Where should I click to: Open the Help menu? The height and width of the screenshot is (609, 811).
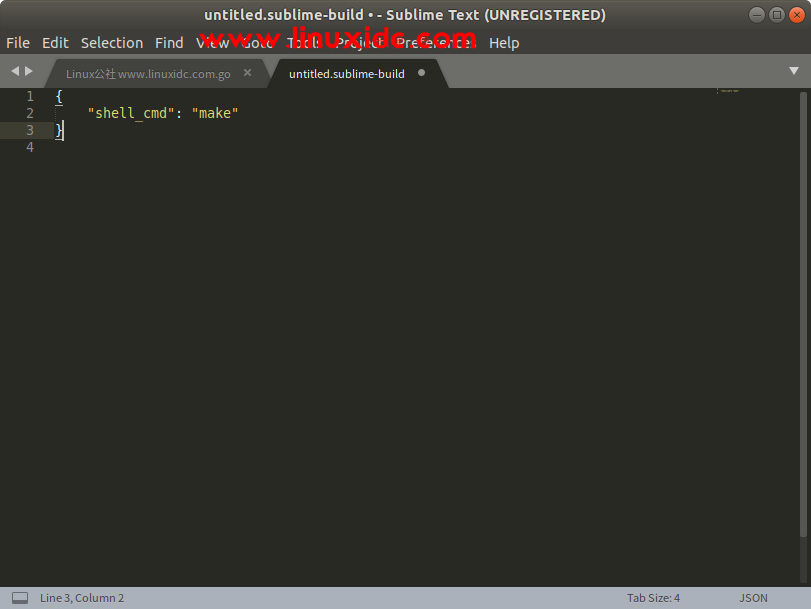(504, 43)
